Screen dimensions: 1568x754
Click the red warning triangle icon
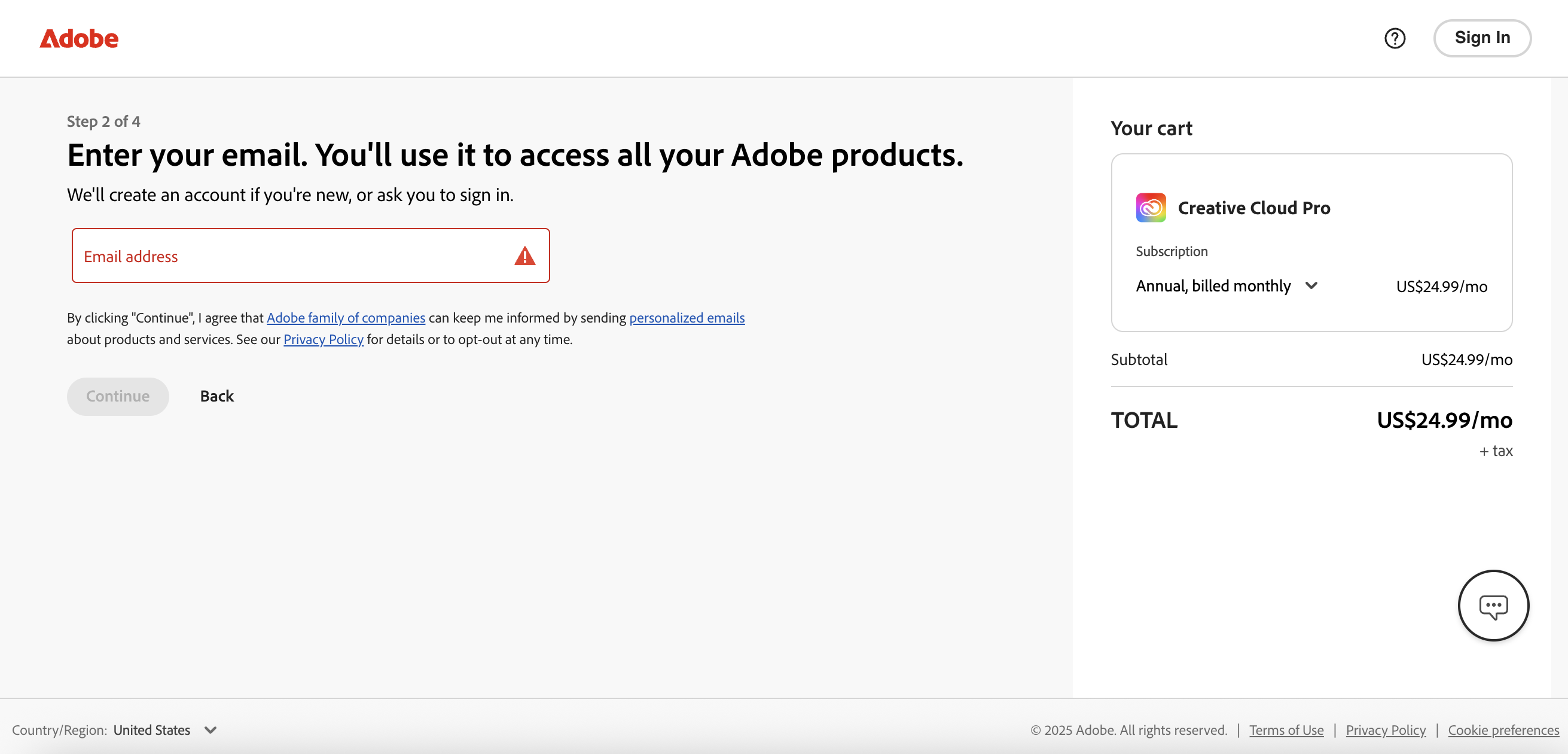(x=524, y=256)
